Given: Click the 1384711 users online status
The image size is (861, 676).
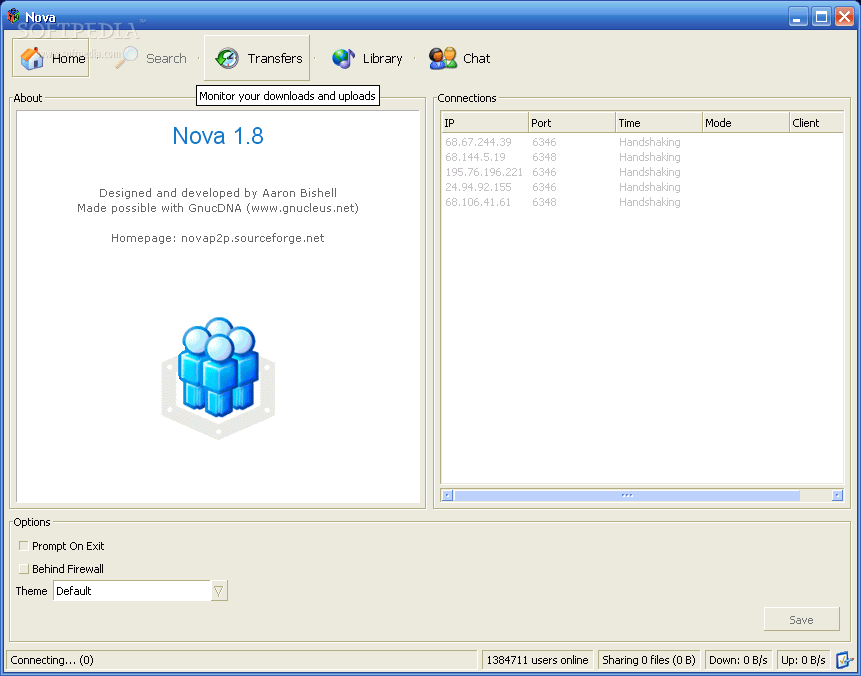Looking at the screenshot, I should [x=537, y=660].
